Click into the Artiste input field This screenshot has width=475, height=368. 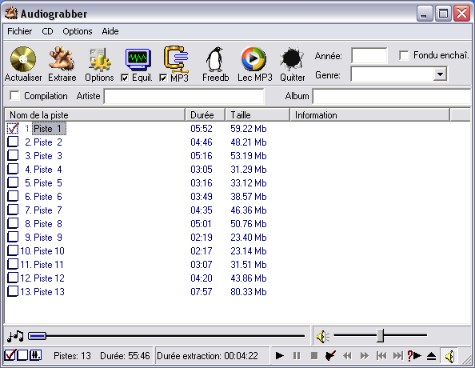coord(184,96)
